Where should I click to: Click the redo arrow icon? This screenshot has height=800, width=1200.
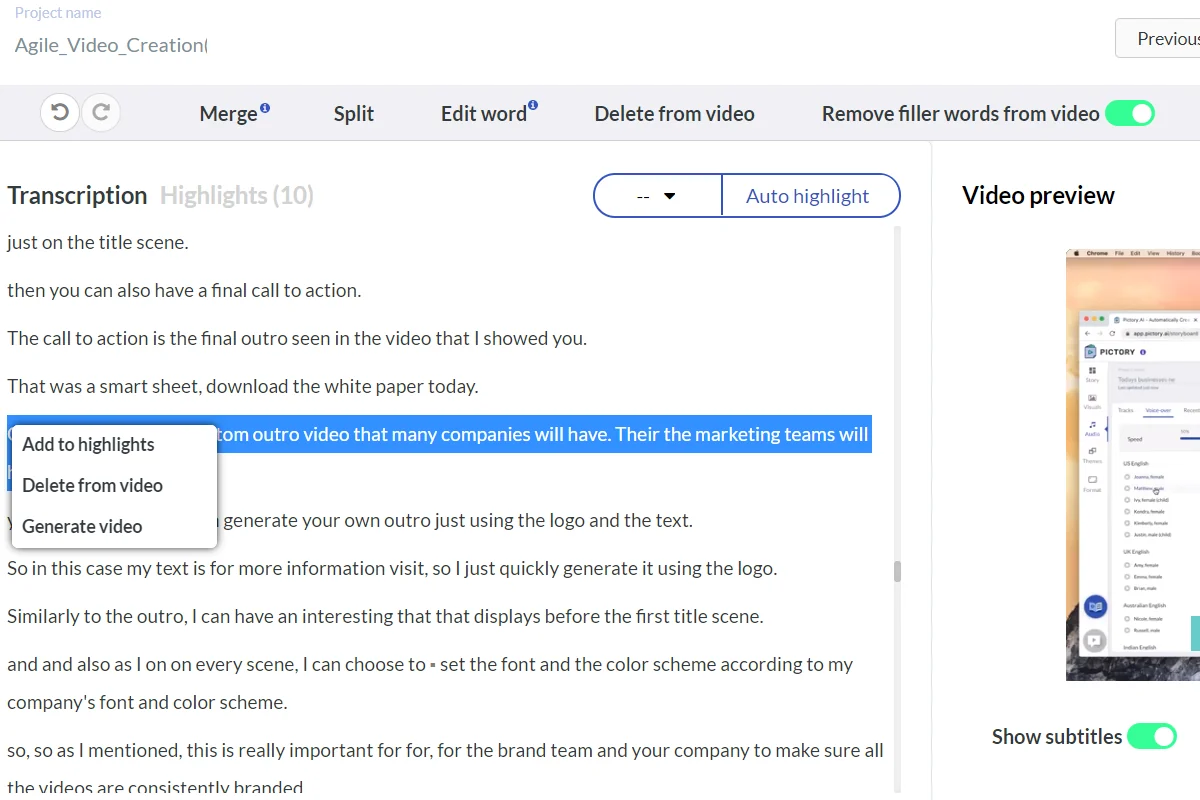point(101,113)
